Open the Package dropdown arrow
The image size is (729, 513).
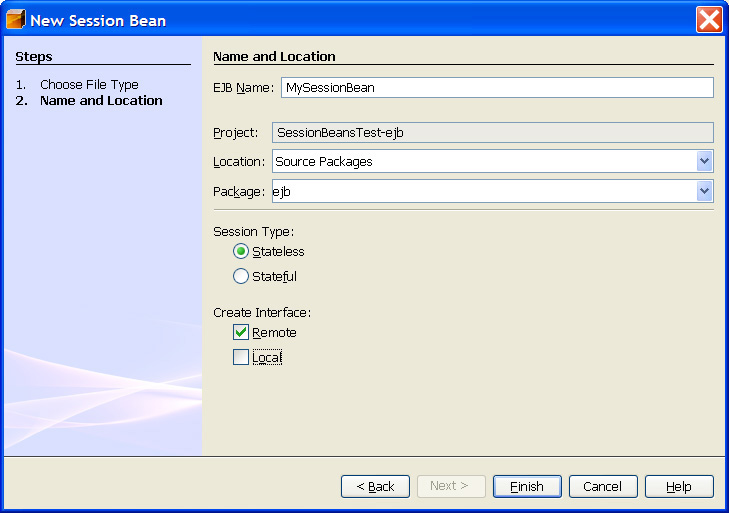point(705,191)
